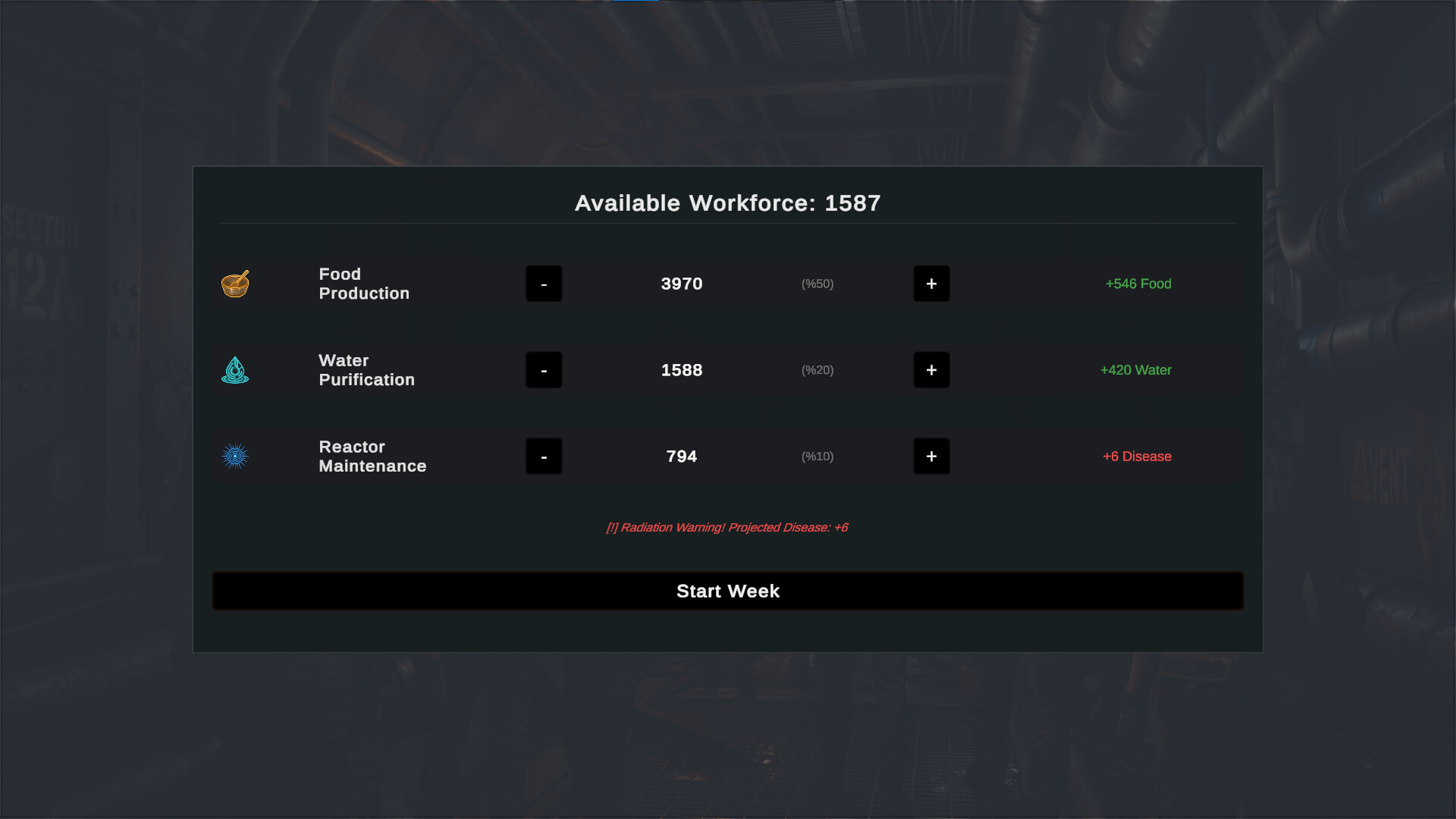The width and height of the screenshot is (1456, 819).
Task: Increase Reactor Maintenance workers with plus
Action: tap(931, 457)
